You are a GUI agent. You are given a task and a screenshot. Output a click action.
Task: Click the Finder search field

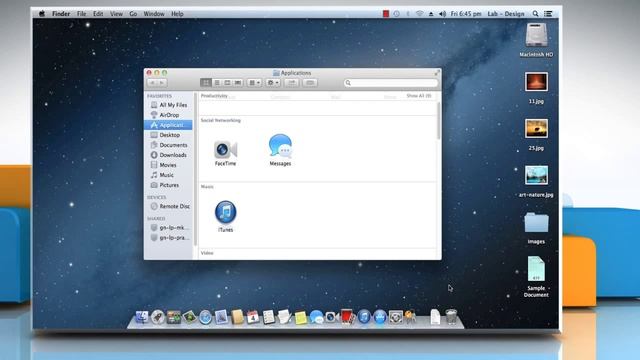(391, 83)
